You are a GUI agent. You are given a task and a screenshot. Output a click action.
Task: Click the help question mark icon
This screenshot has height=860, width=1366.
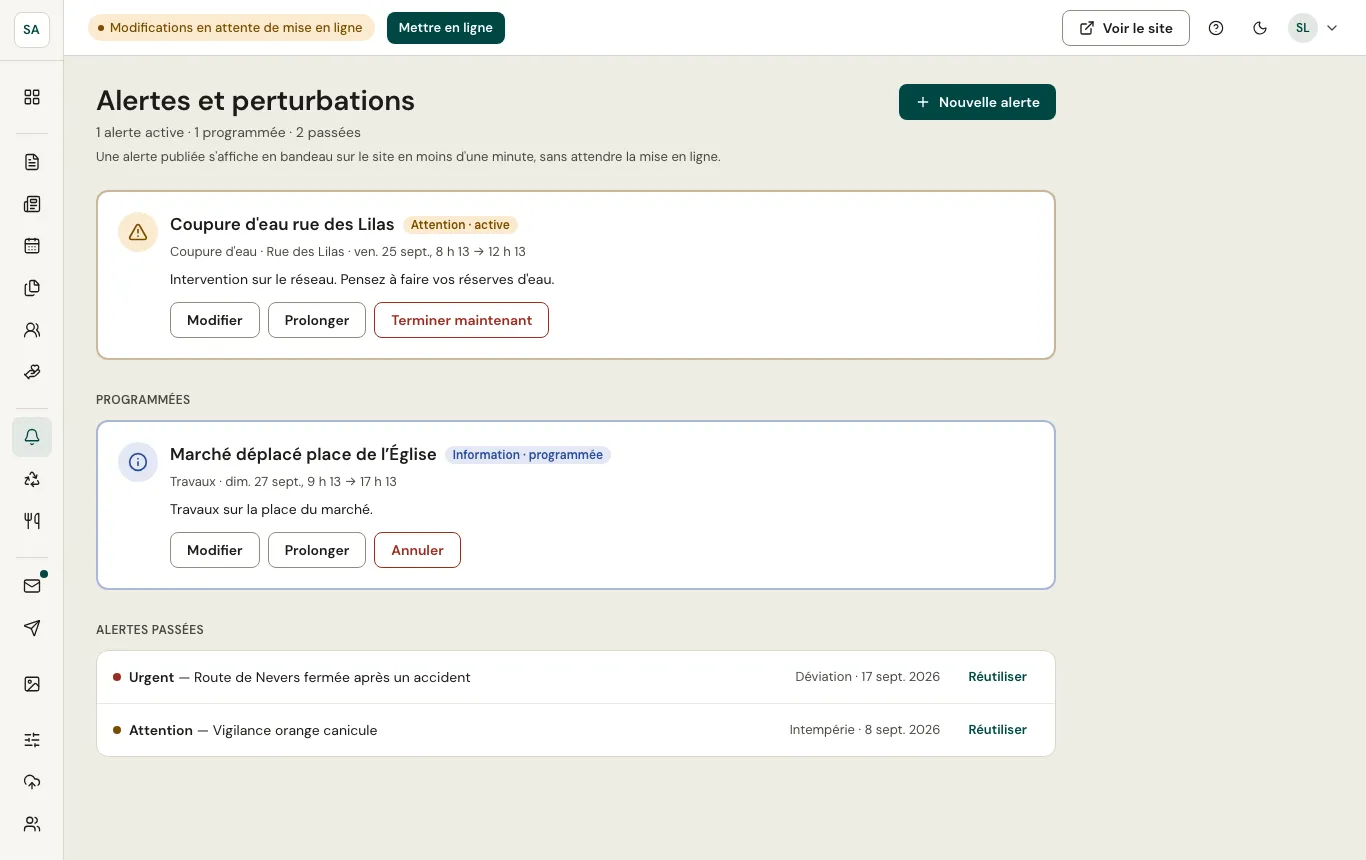[1216, 28]
